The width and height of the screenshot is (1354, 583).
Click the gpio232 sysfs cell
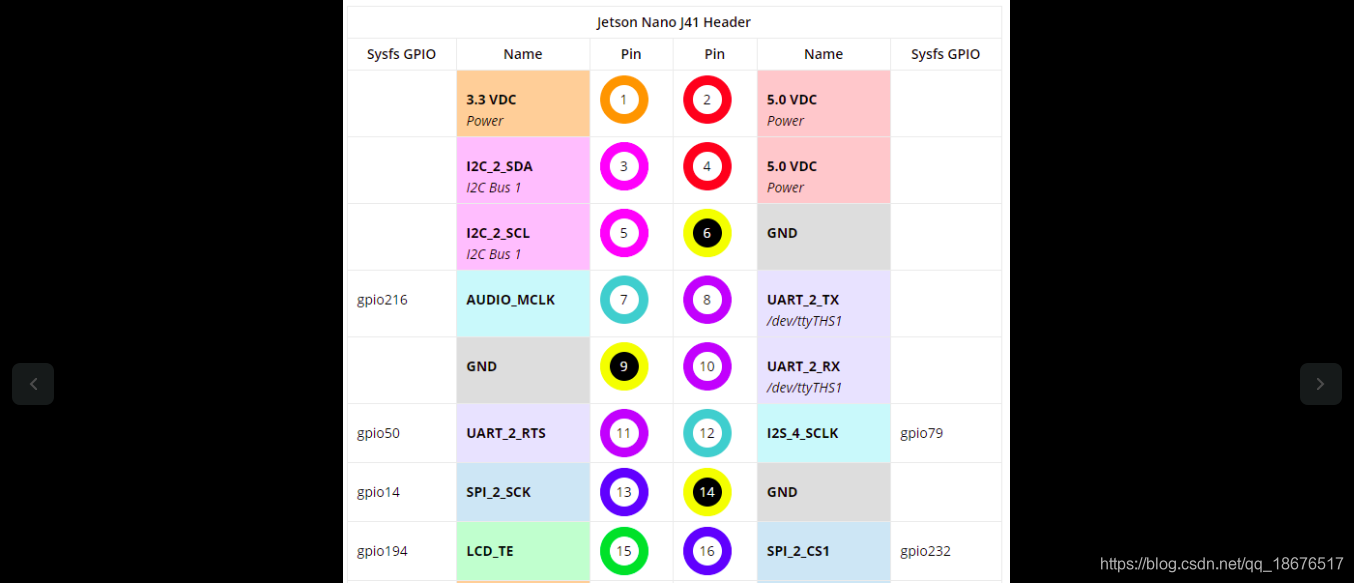[946, 551]
